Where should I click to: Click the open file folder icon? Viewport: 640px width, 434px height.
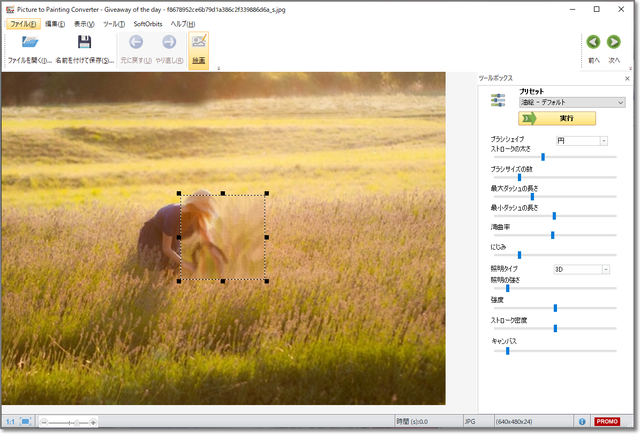point(30,42)
